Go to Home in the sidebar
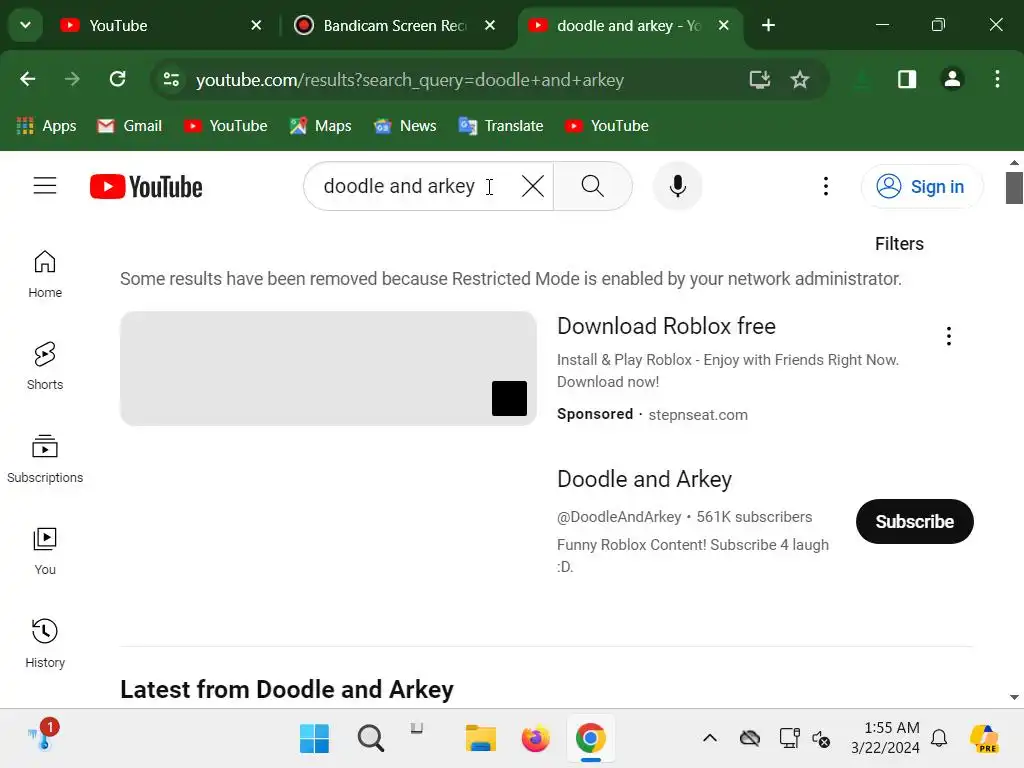 pos(45,274)
